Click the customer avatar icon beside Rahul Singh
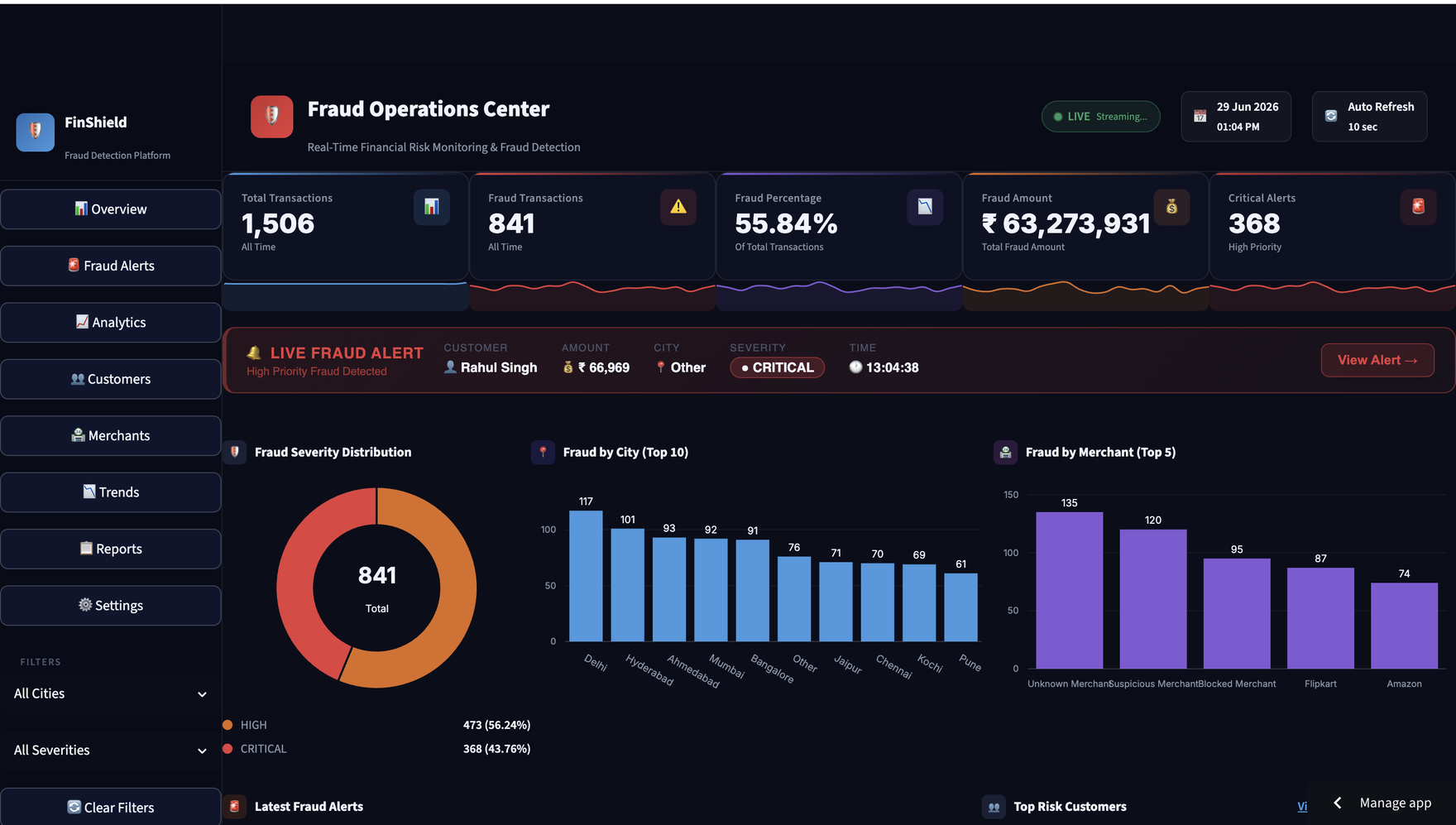The width and height of the screenshot is (1456, 825). tap(450, 367)
